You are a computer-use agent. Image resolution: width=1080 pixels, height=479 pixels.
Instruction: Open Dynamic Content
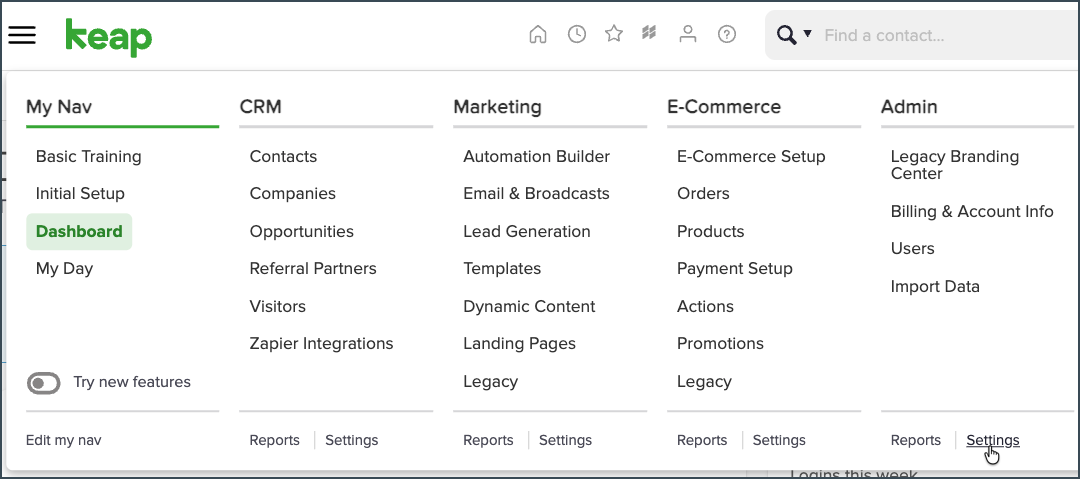tap(529, 307)
